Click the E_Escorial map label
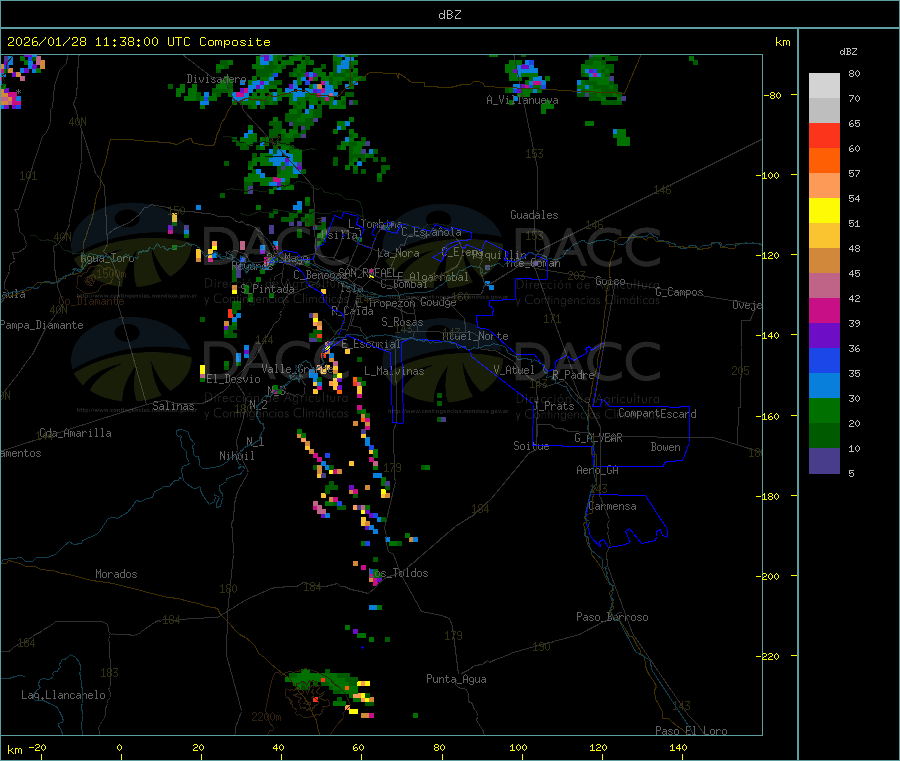Screen dimensions: 900x761 [370, 344]
